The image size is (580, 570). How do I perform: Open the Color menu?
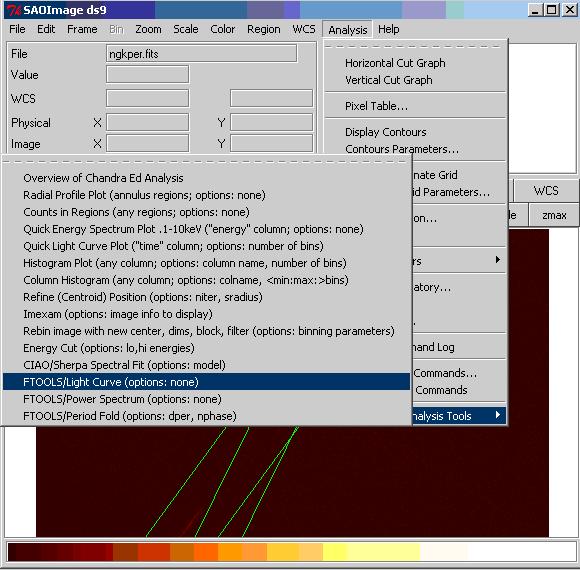(x=222, y=29)
